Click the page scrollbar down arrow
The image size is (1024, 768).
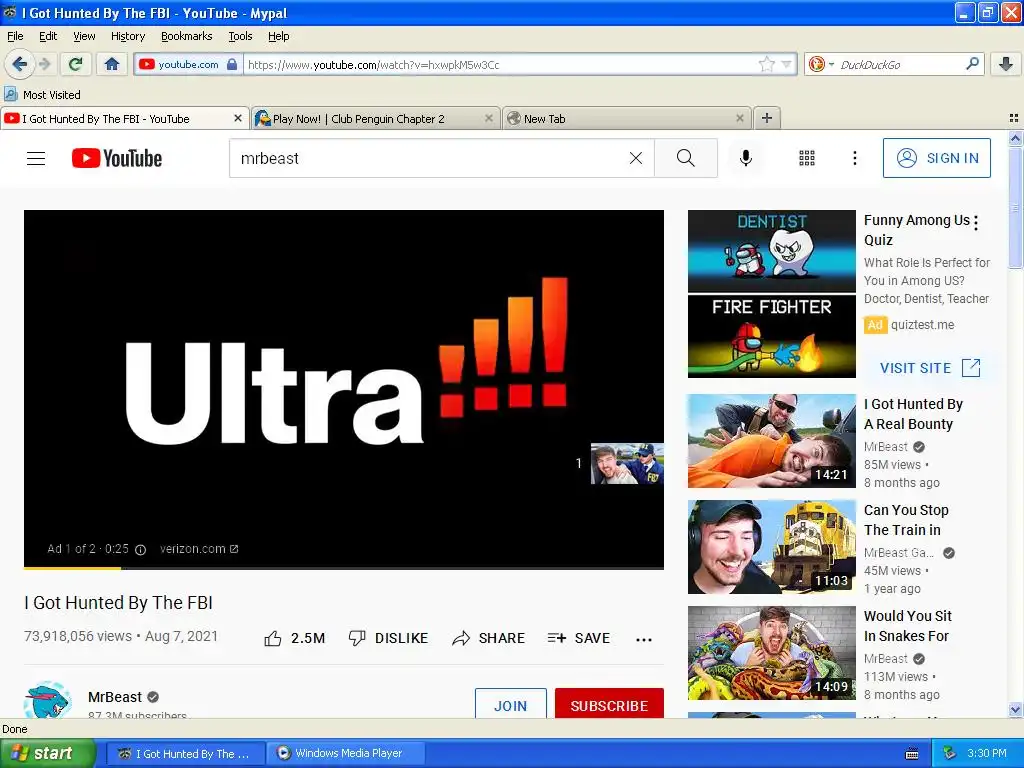pos(1015,709)
